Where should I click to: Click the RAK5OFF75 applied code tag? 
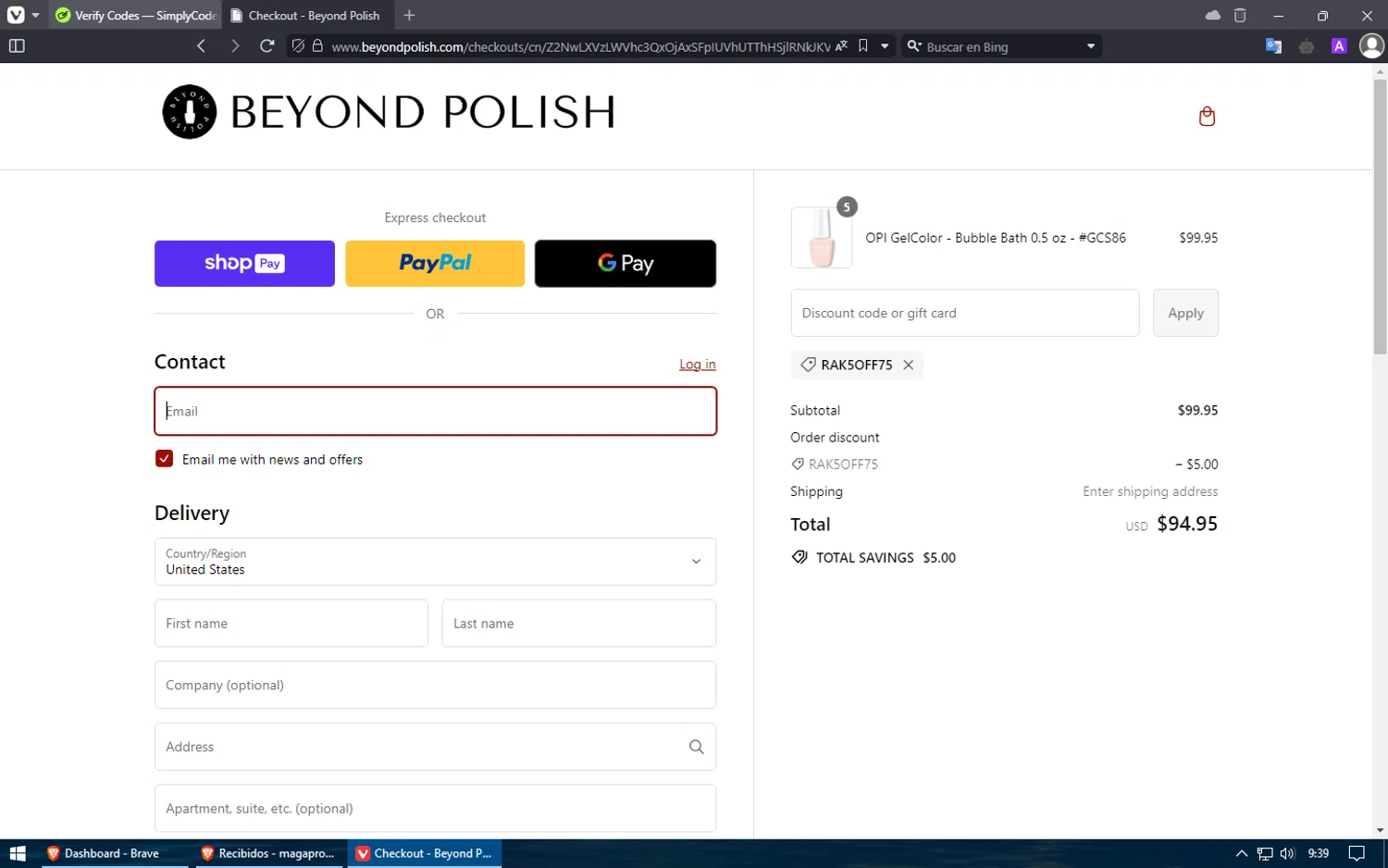857,365
